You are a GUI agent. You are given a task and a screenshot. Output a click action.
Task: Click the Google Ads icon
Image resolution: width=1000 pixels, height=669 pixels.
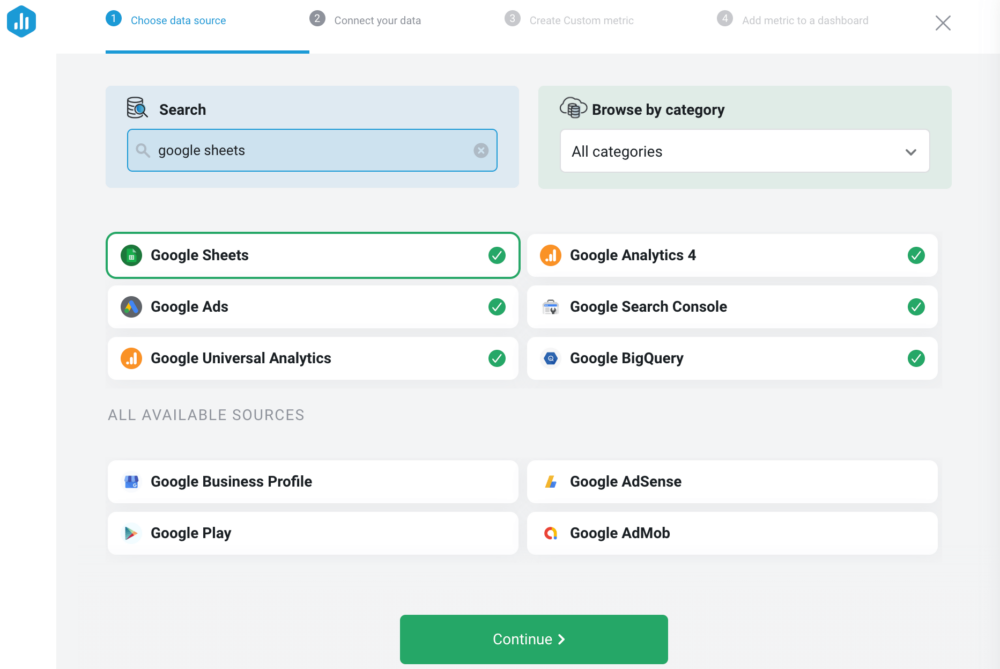131,307
